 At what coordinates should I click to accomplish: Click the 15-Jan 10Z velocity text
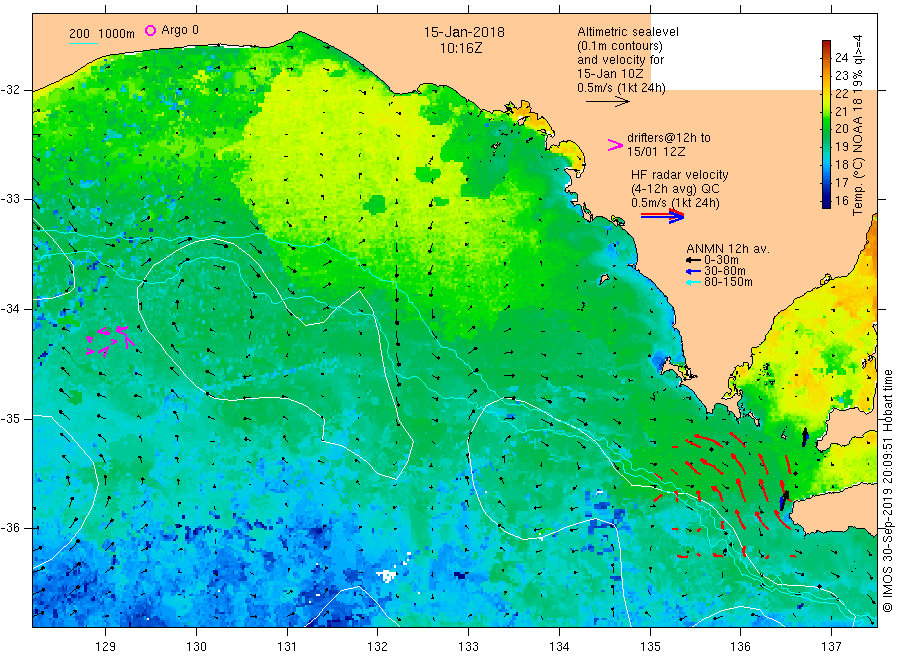click(x=610, y=73)
